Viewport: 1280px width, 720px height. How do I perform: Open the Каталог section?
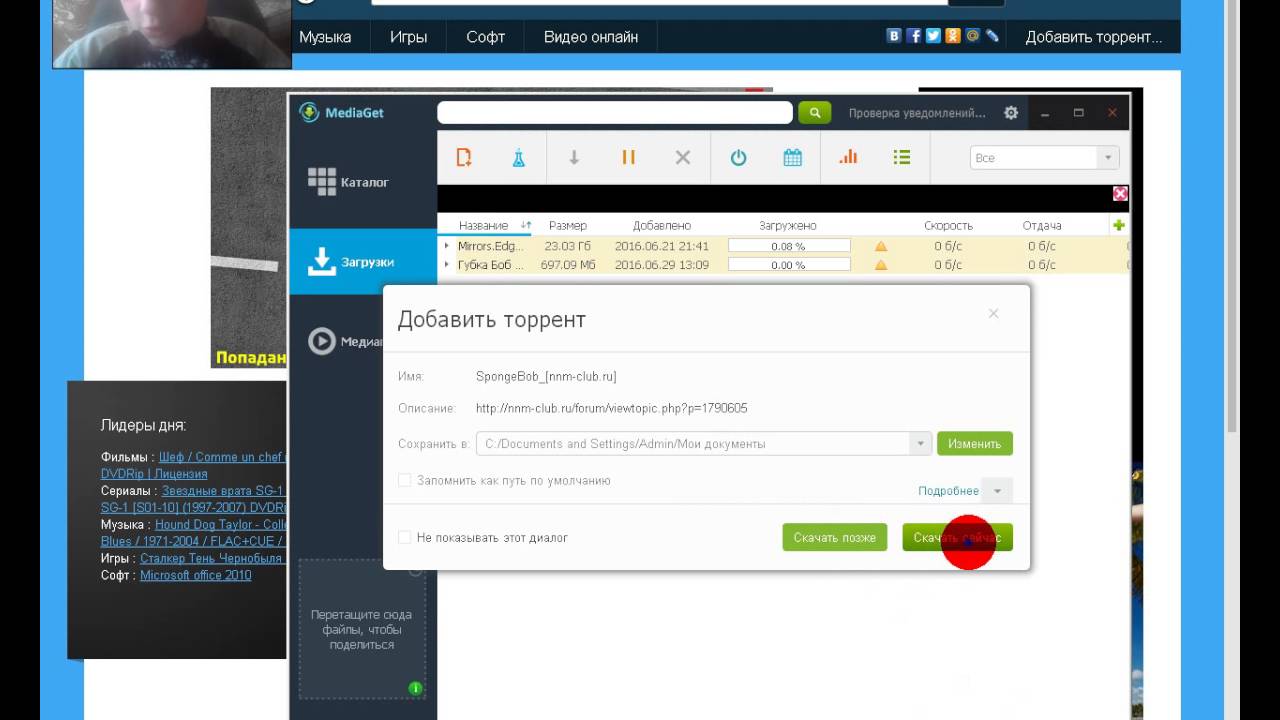[363, 182]
